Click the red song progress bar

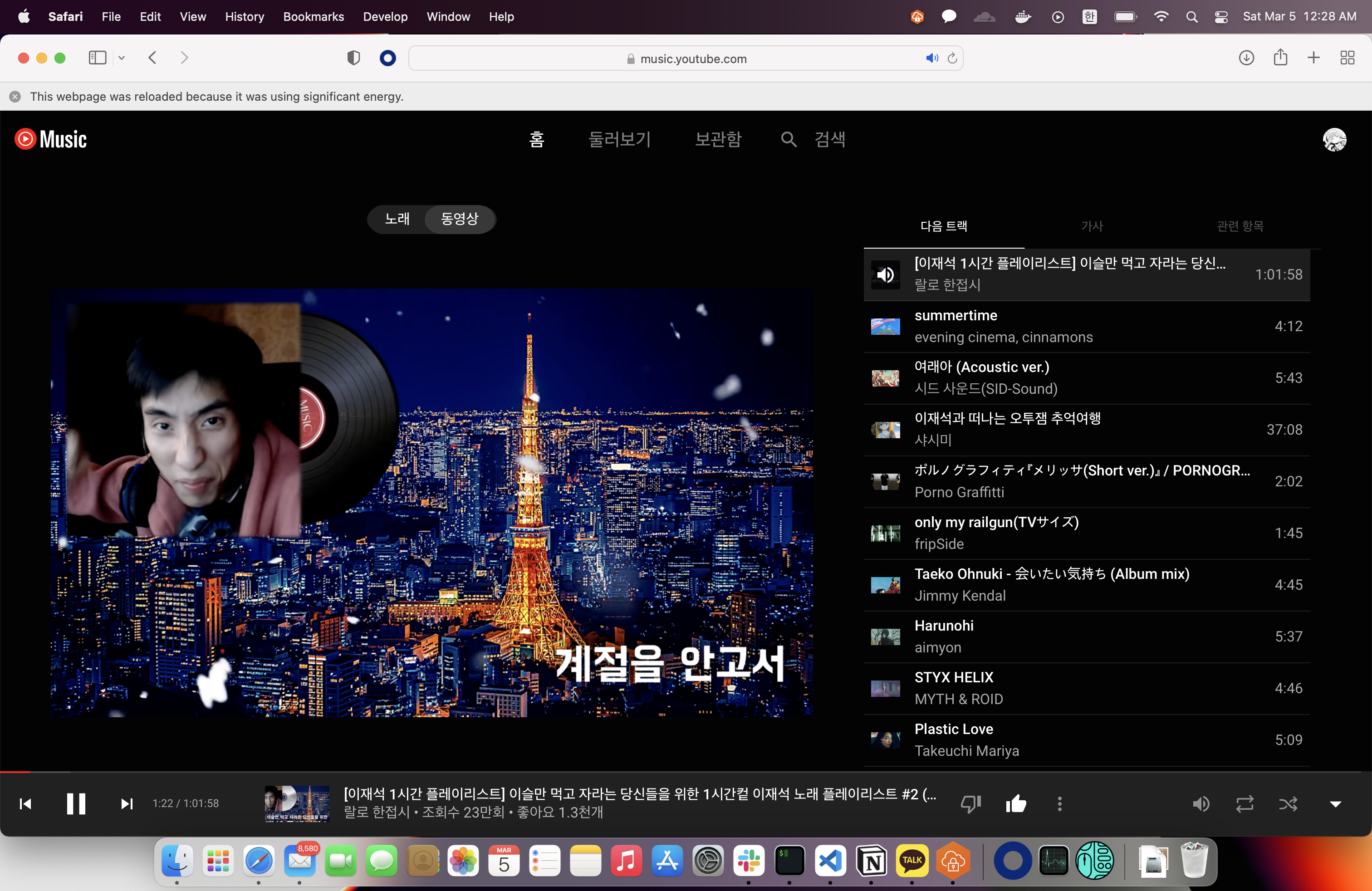click(x=15, y=771)
